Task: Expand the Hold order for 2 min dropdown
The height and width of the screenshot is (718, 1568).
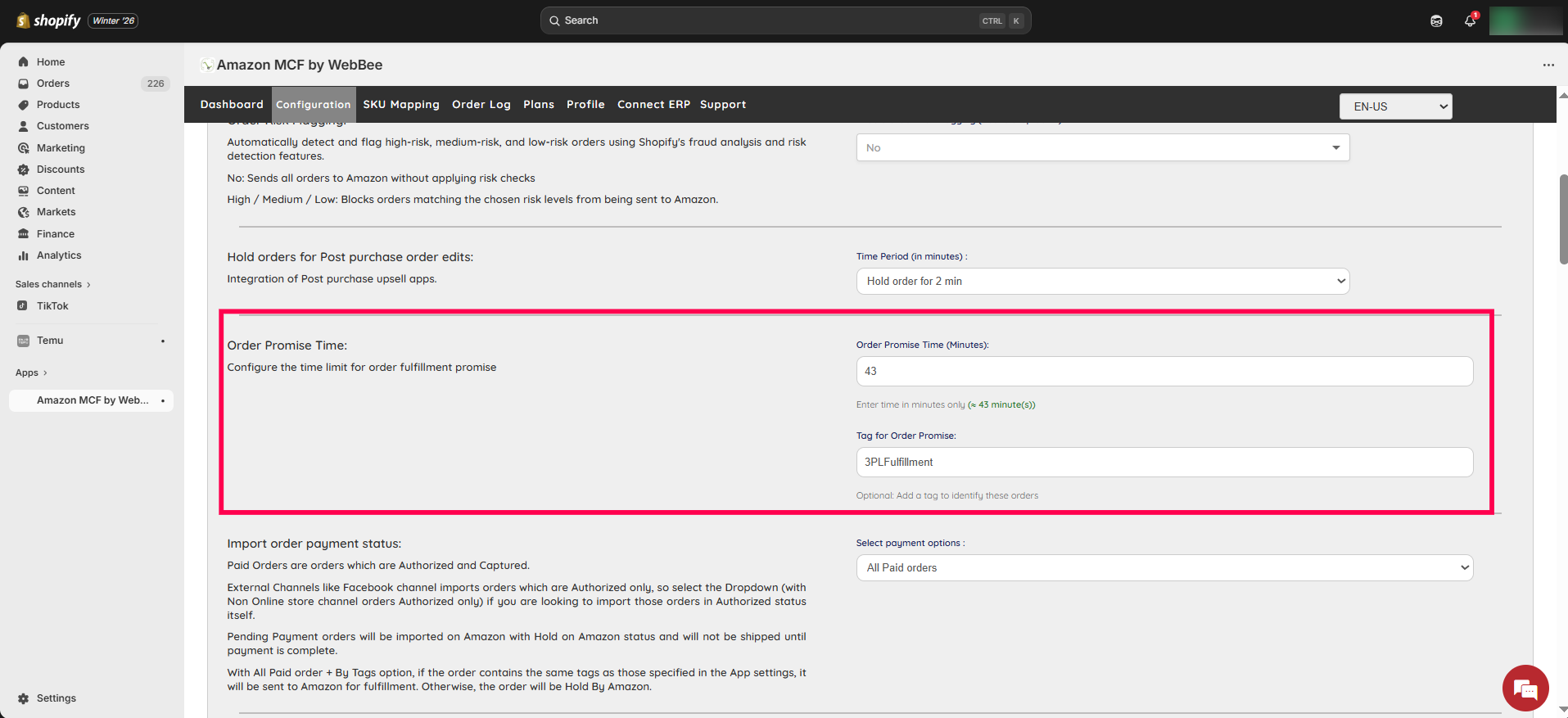Action: click(x=1102, y=281)
